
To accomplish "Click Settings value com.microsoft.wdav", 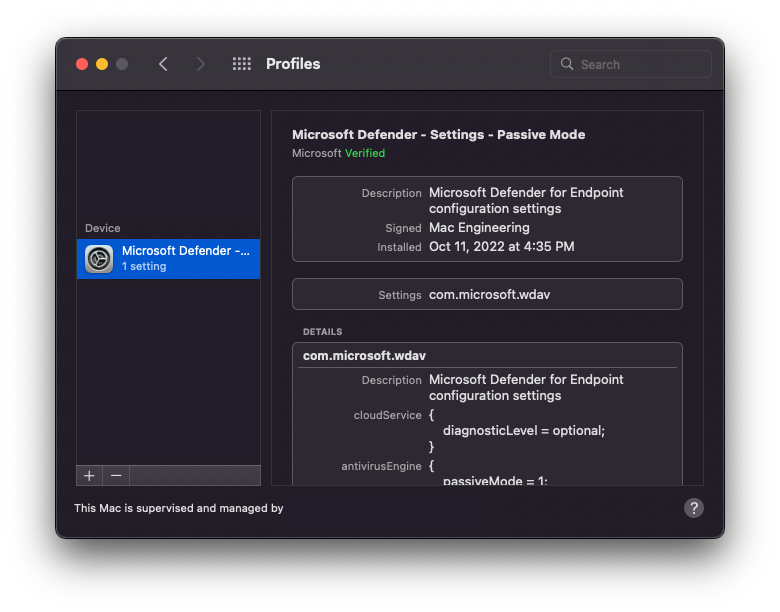I will [489, 295].
